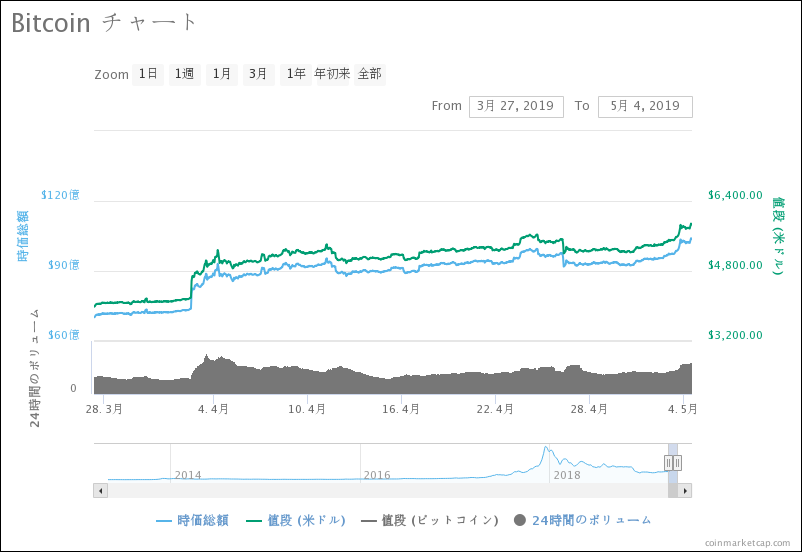Click the $90億 axis label
This screenshot has width=802, height=552.
pyautogui.click(x=64, y=265)
